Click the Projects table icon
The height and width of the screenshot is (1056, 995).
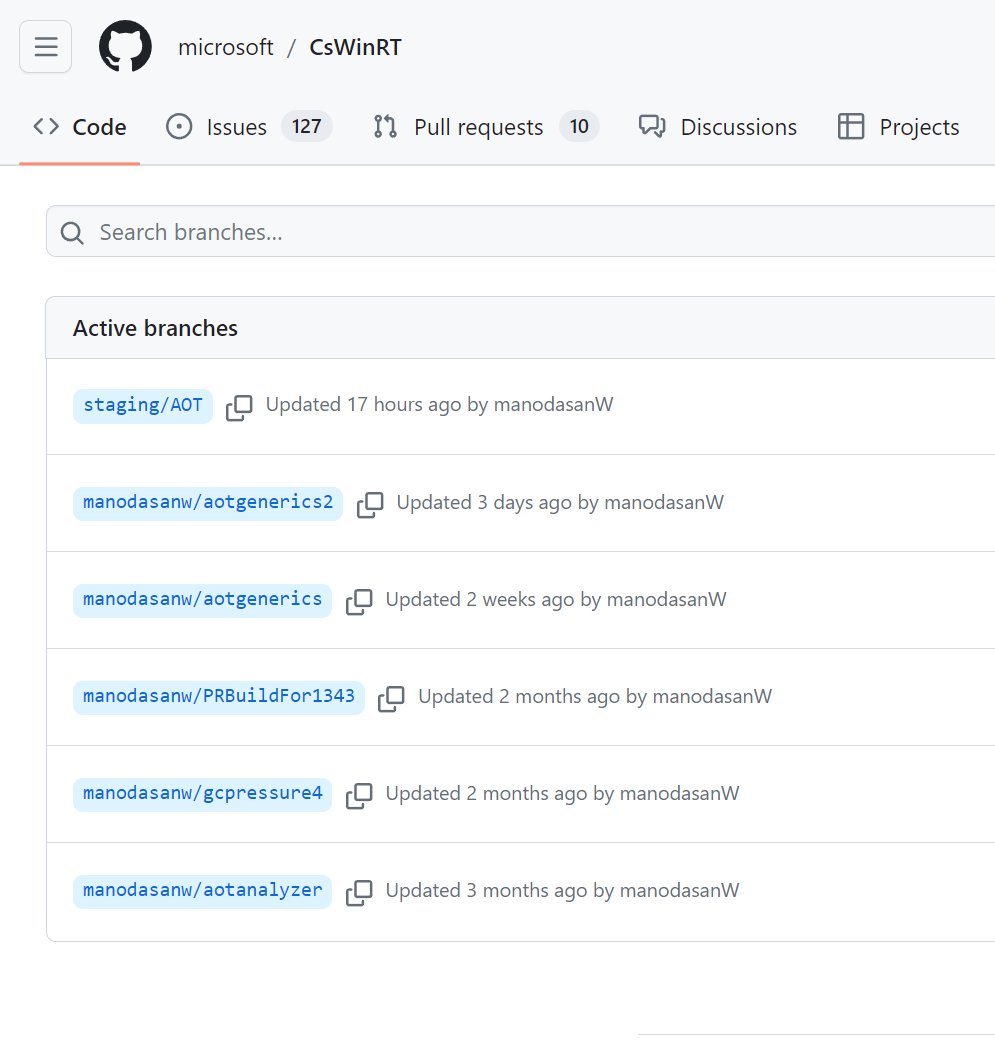pyautogui.click(x=851, y=127)
